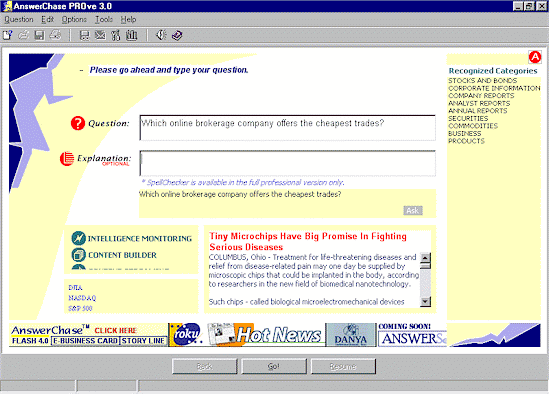Screen dimensions: 550x394
Task: Click the Hot News banner
Action: 266,335
